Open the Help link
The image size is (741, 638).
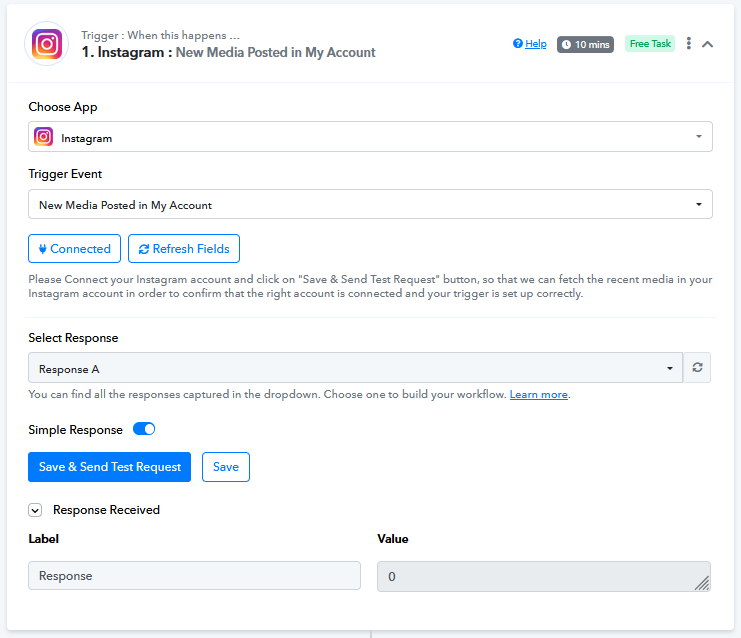tap(535, 44)
